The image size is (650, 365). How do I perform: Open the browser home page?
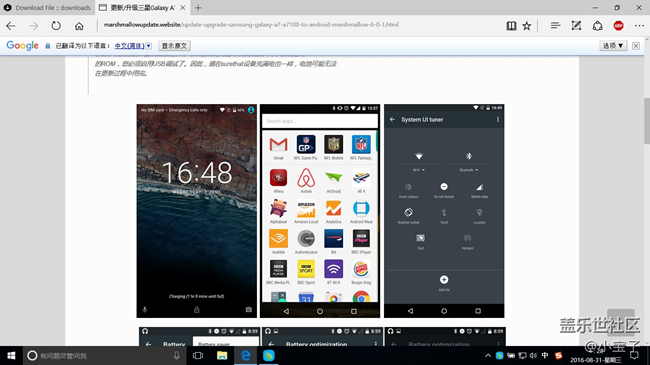click(x=79, y=26)
